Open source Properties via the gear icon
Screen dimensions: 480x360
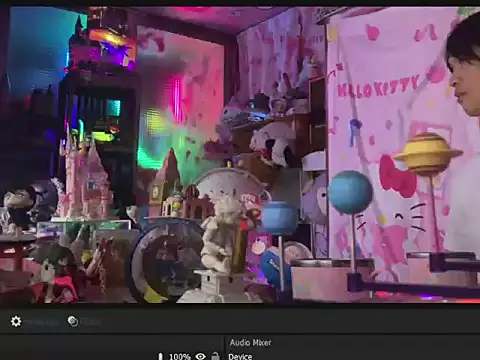pos(16,321)
